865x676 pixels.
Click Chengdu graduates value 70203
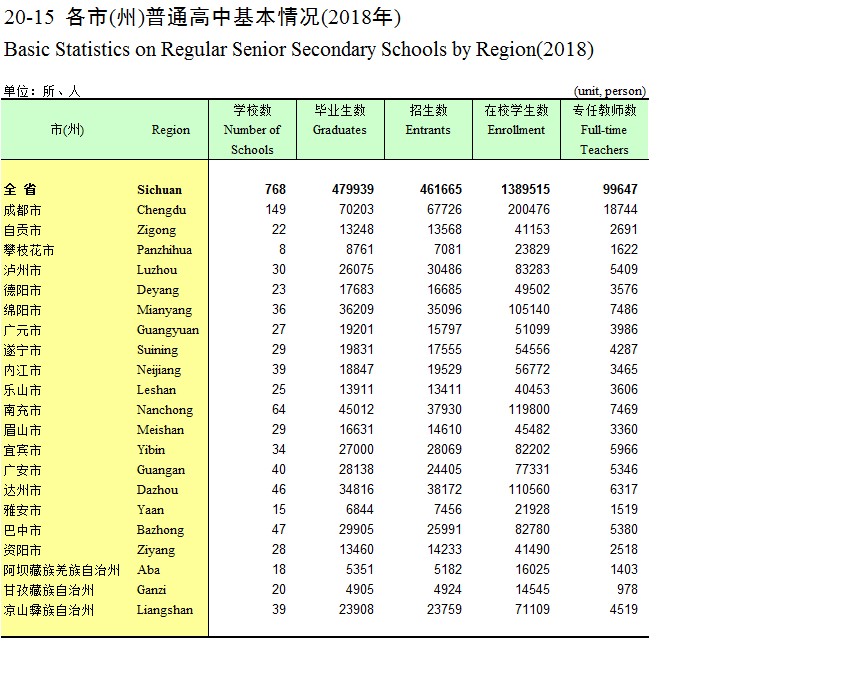pyautogui.click(x=356, y=210)
